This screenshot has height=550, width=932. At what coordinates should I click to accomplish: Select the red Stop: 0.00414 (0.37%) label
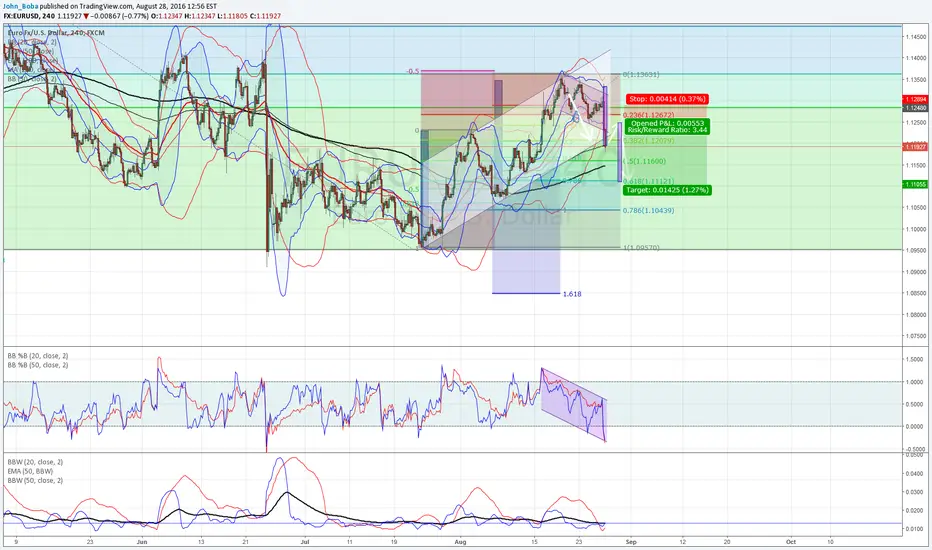click(x=667, y=99)
